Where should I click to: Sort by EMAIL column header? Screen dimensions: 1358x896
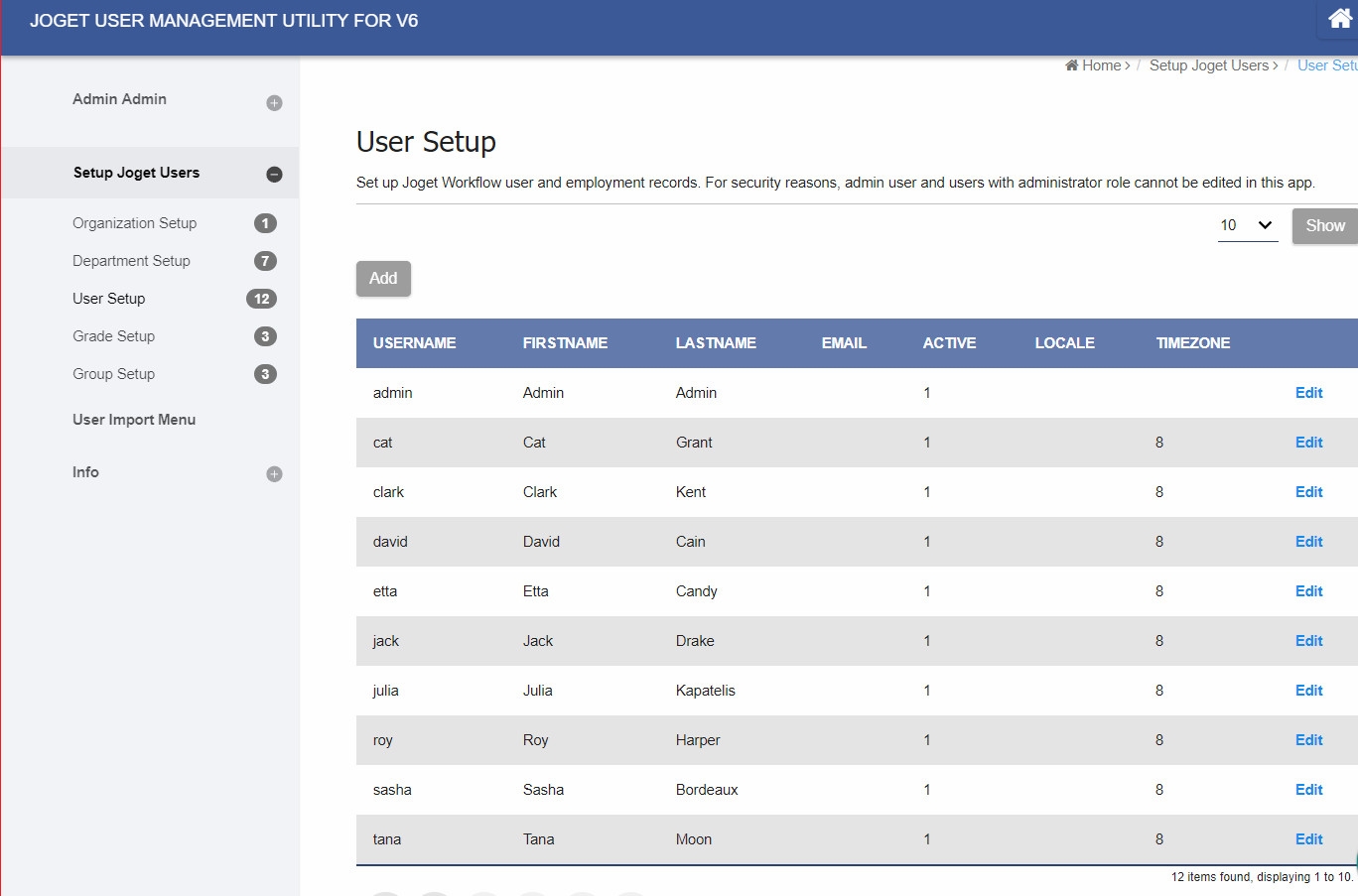click(x=844, y=343)
